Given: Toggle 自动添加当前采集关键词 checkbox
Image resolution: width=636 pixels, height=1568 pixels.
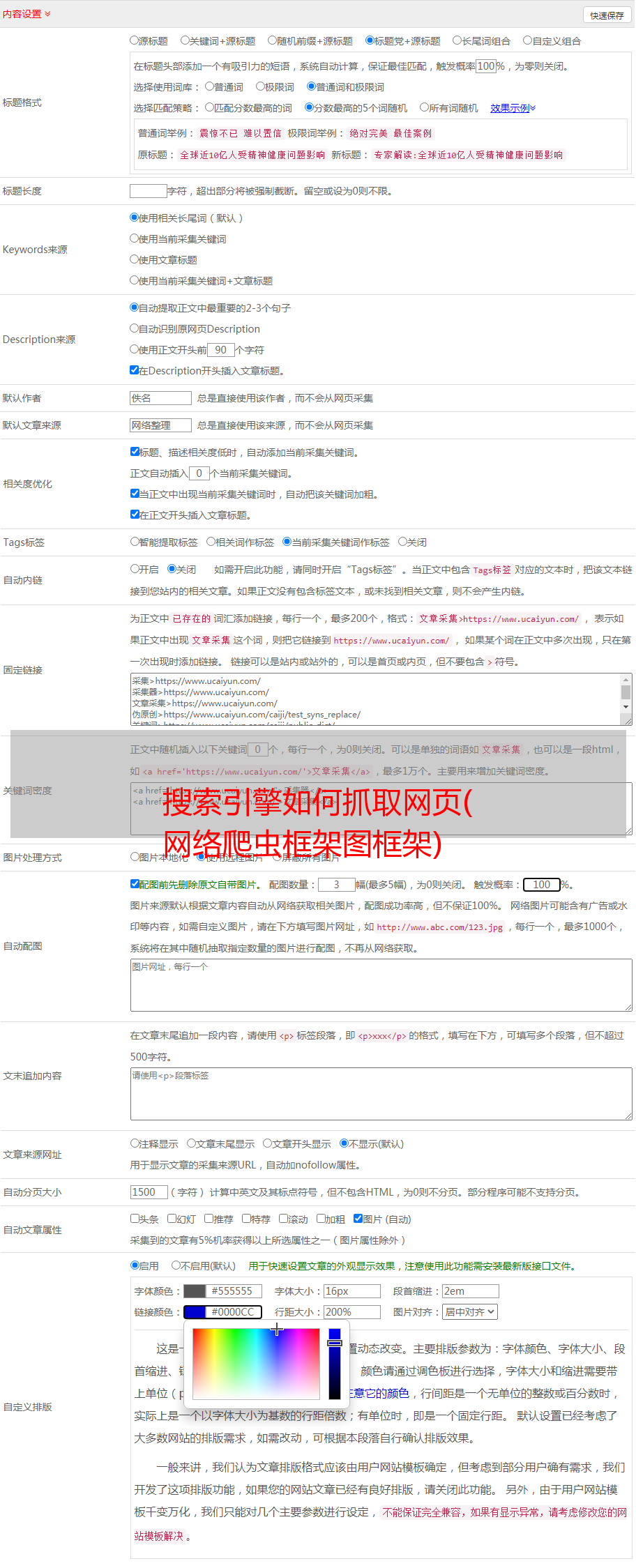Looking at the screenshot, I should (135, 452).
